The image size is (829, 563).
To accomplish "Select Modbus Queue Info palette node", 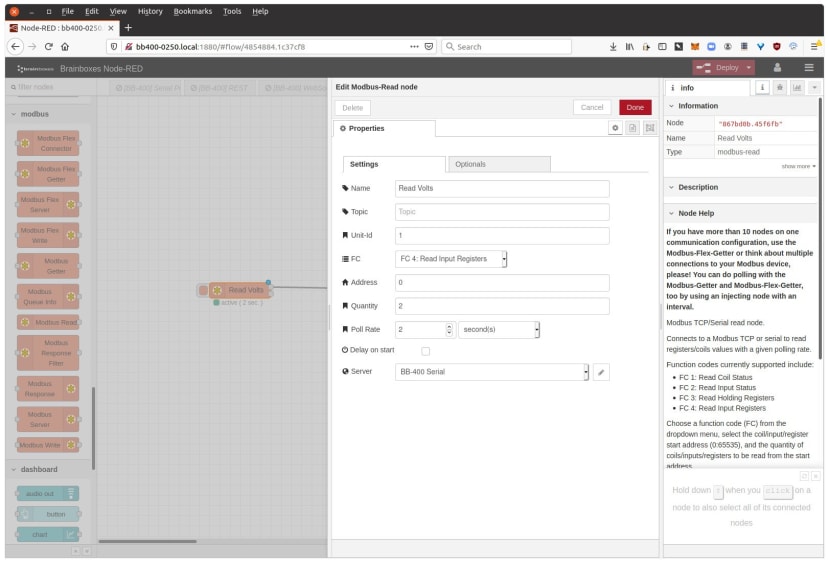I will click(x=48, y=297).
